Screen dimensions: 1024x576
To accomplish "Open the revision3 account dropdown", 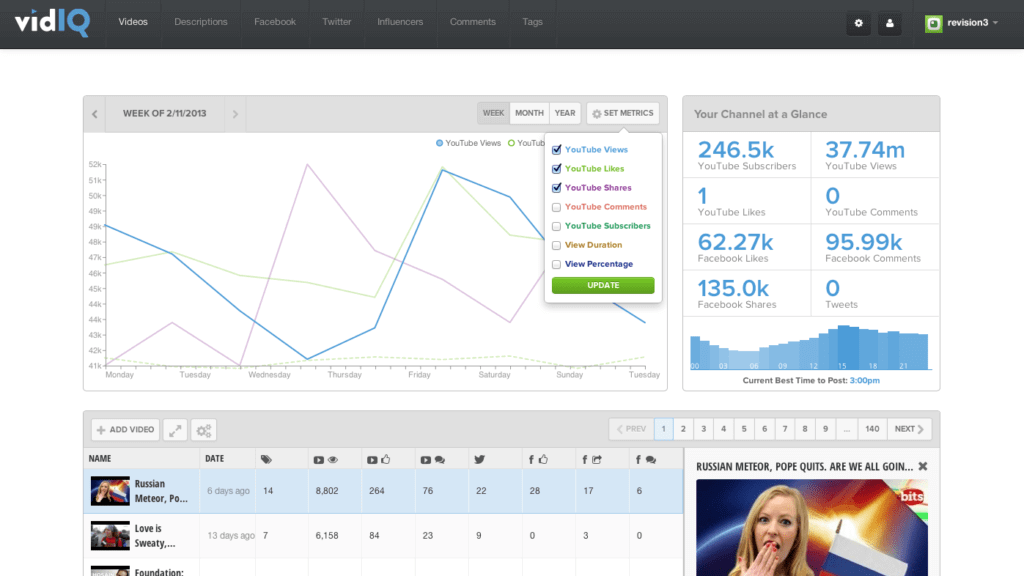I will point(961,23).
